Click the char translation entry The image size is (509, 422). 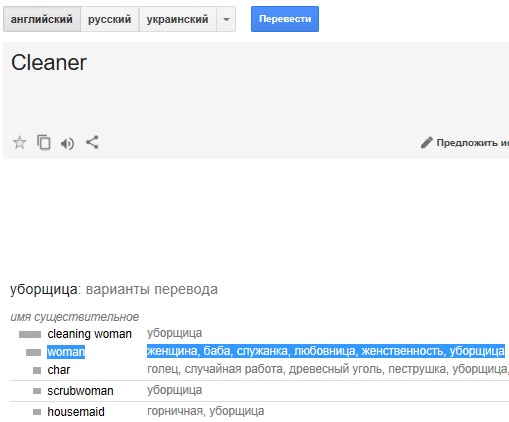click(59, 370)
